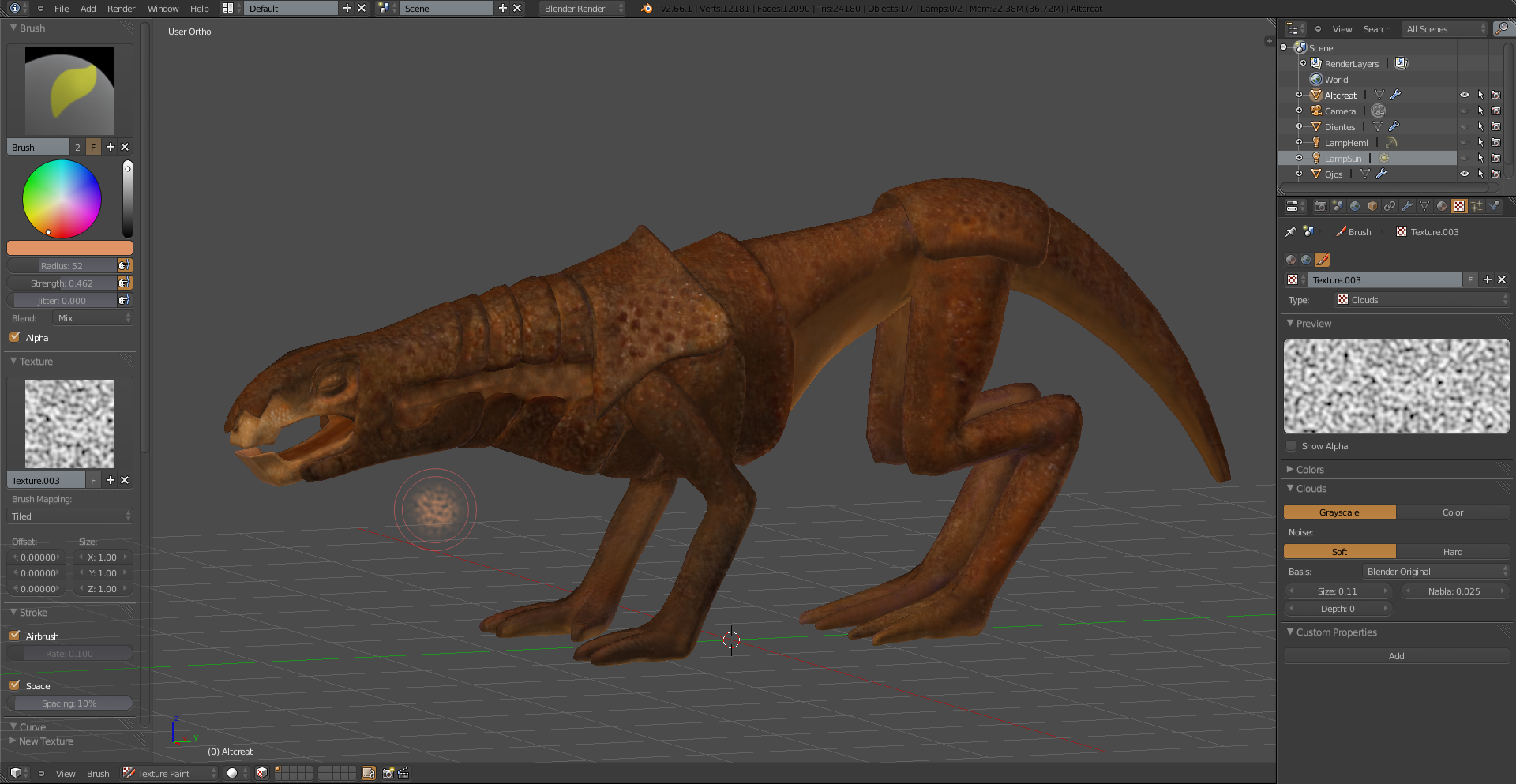Open the texture Type Clouds dropdown
The height and width of the screenshot is (784, 1516).
coord(1421,300)
